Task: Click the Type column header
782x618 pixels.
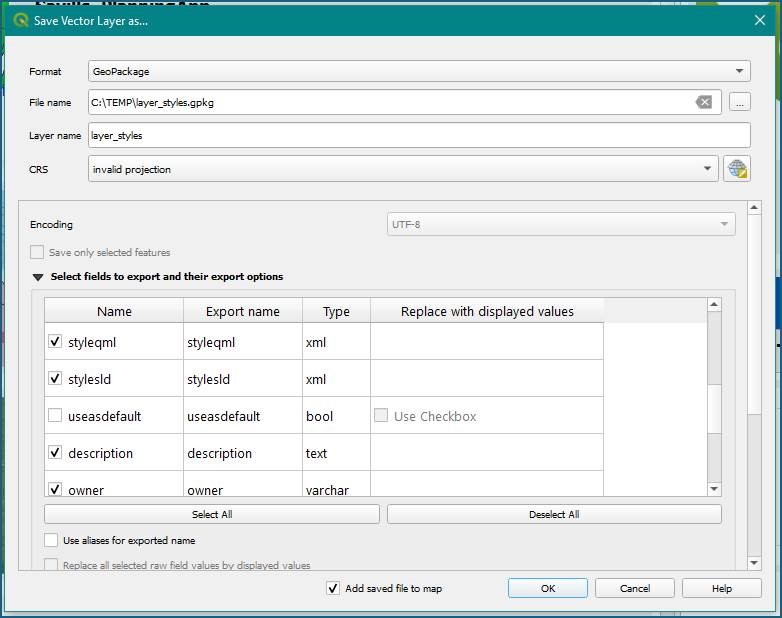Action: [x=336, y=311]
